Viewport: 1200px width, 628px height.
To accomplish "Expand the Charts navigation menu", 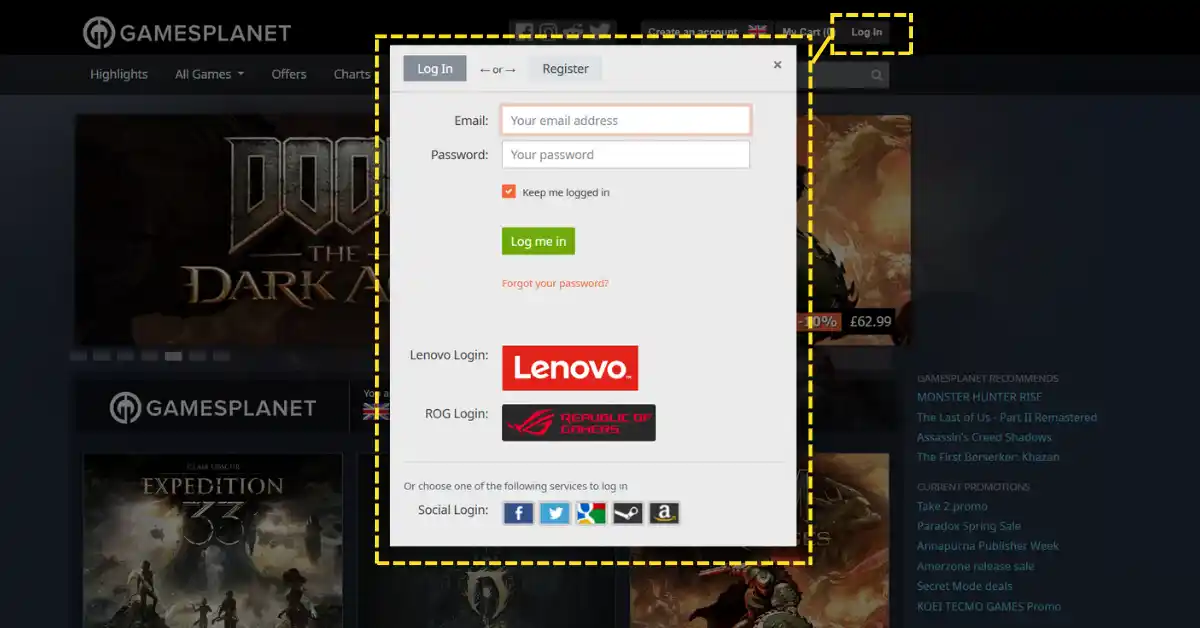I will (x=352, y=74).
